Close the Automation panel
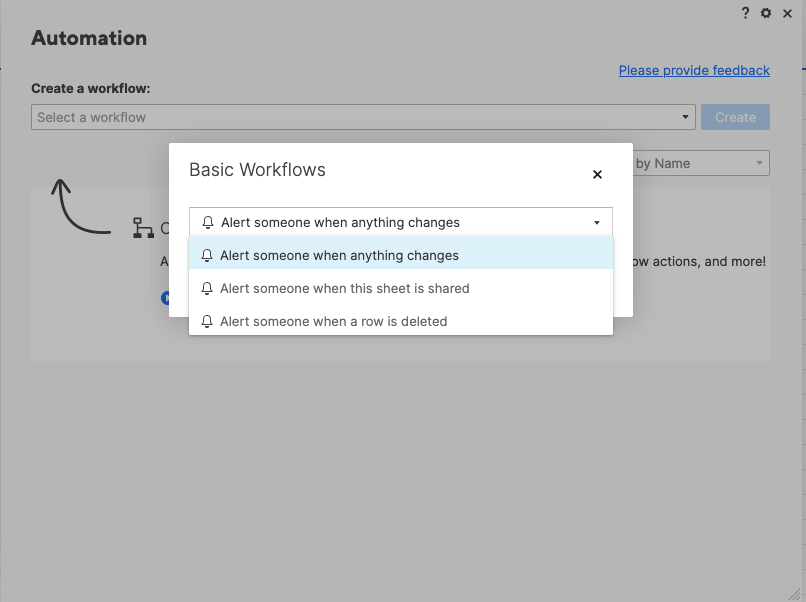The width and height of the screenshot is (806, 602). (787, 13)
